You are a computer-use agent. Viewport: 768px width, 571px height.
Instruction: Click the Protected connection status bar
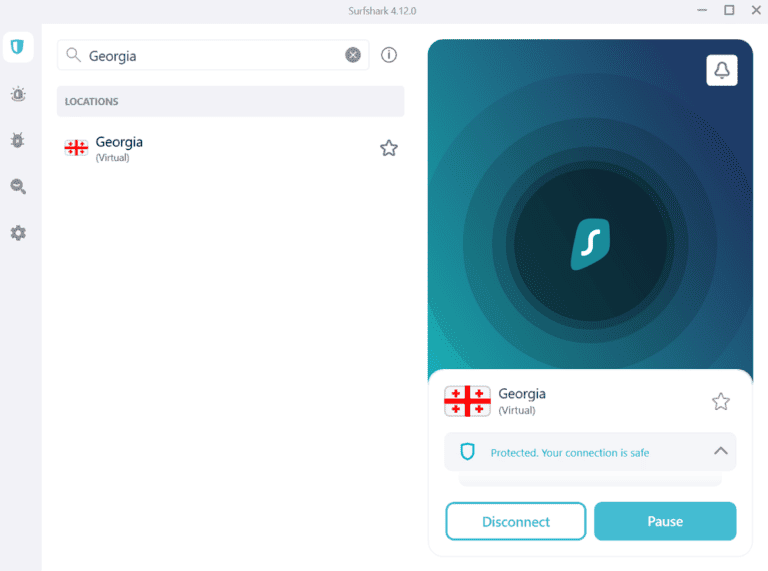tap(590, 452)
